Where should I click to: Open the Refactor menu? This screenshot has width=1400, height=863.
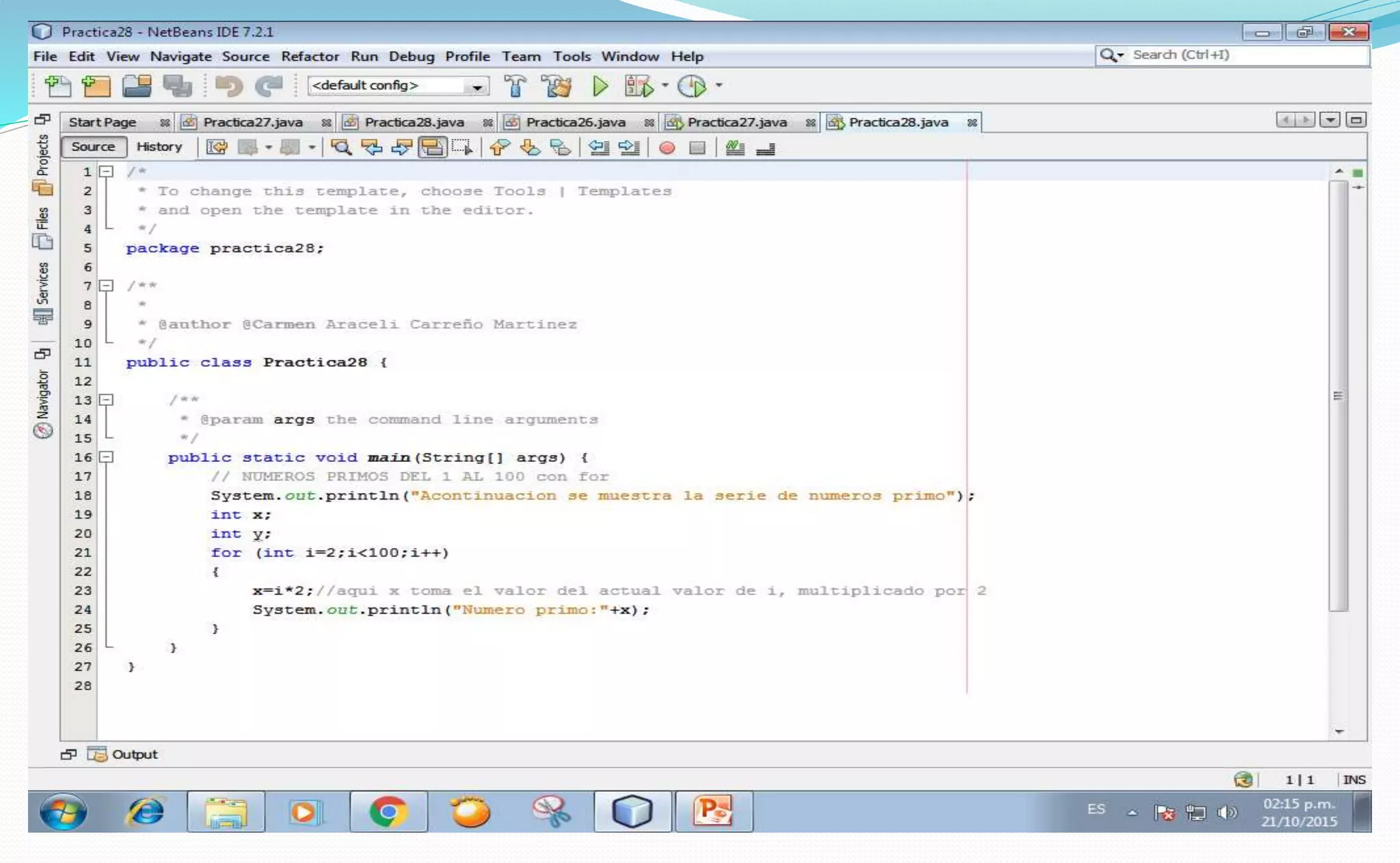click(x=310, y=57)
